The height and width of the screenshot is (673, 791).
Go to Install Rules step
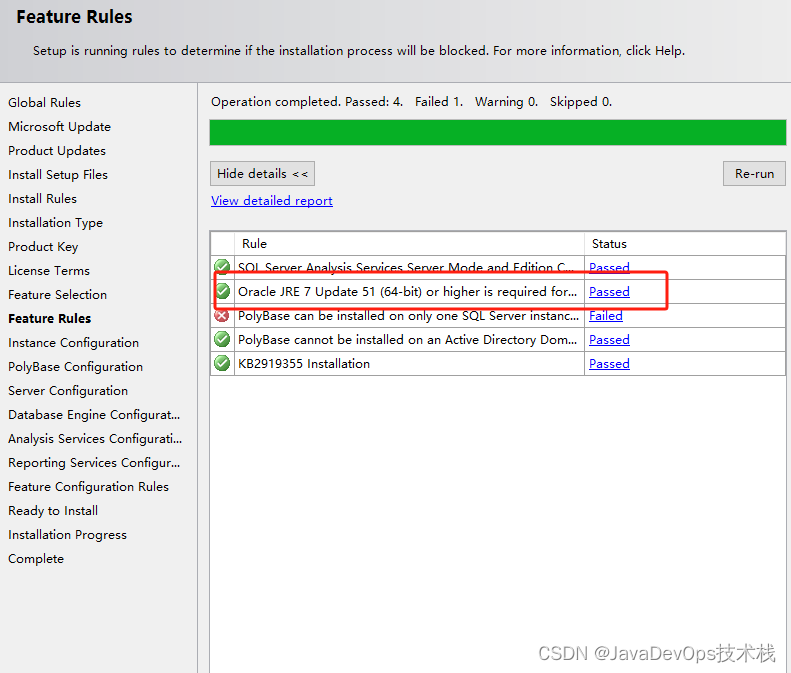pos(42,199)
